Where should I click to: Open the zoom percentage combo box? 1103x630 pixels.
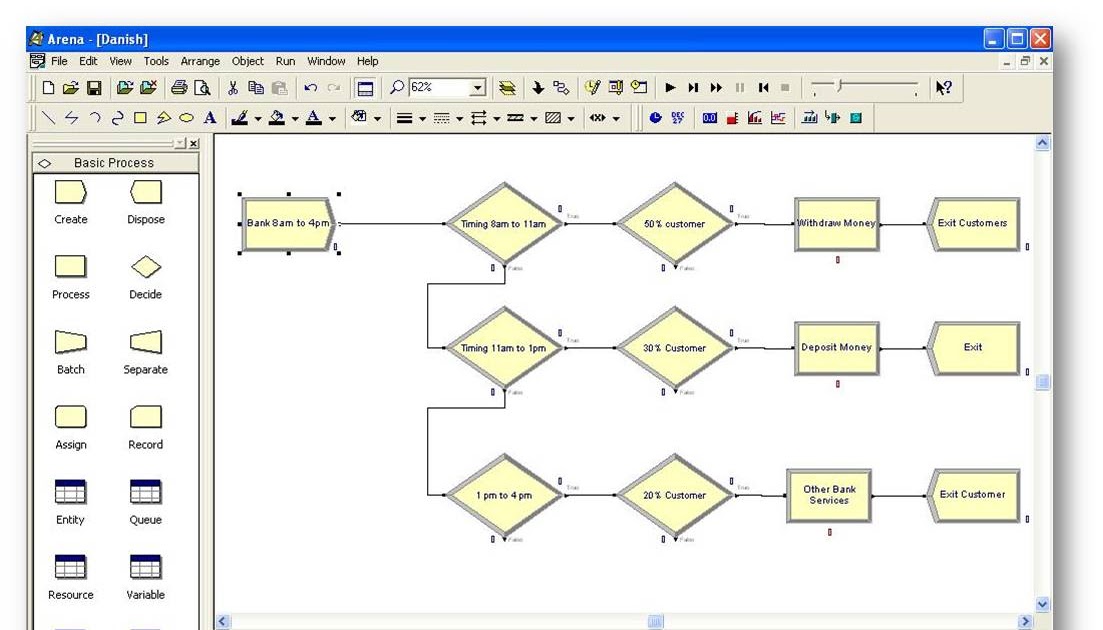478,87
